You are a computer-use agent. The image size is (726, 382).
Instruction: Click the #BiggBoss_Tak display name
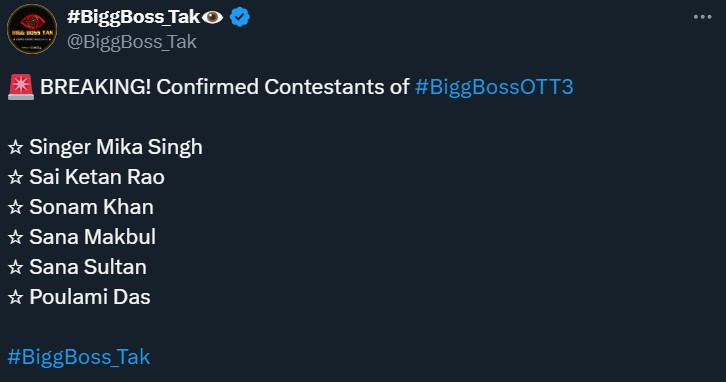tap(133, 17)
